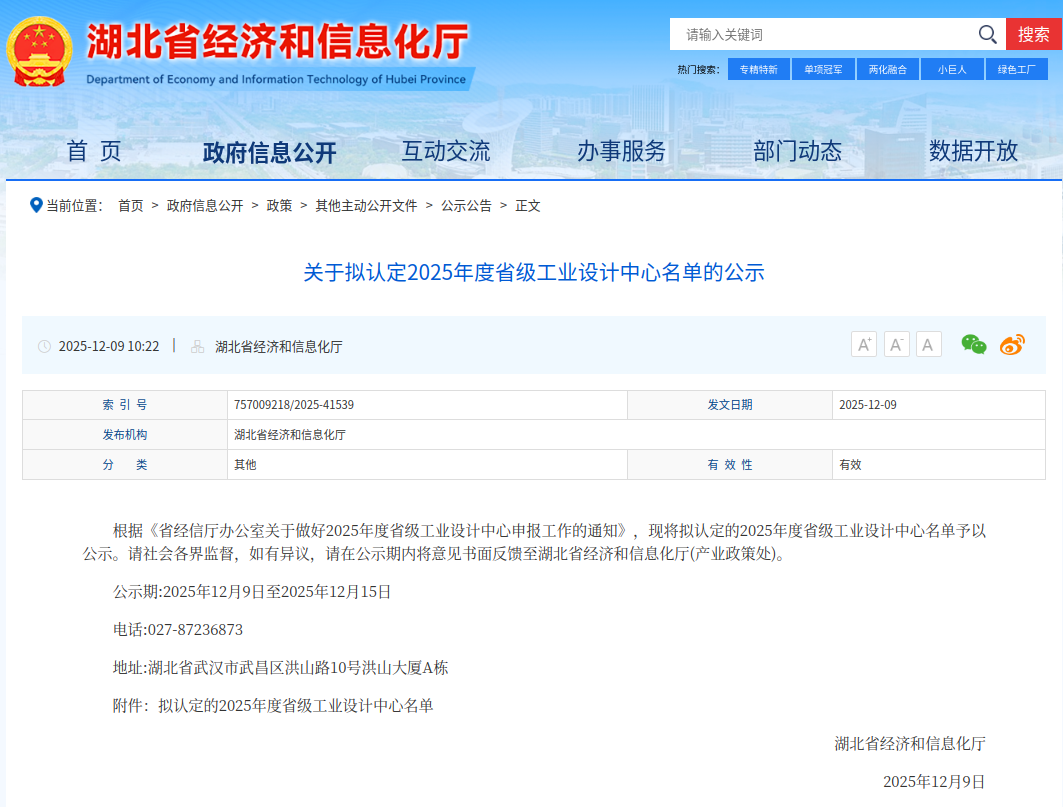Focus the keyword search input field

coord(820,35)
